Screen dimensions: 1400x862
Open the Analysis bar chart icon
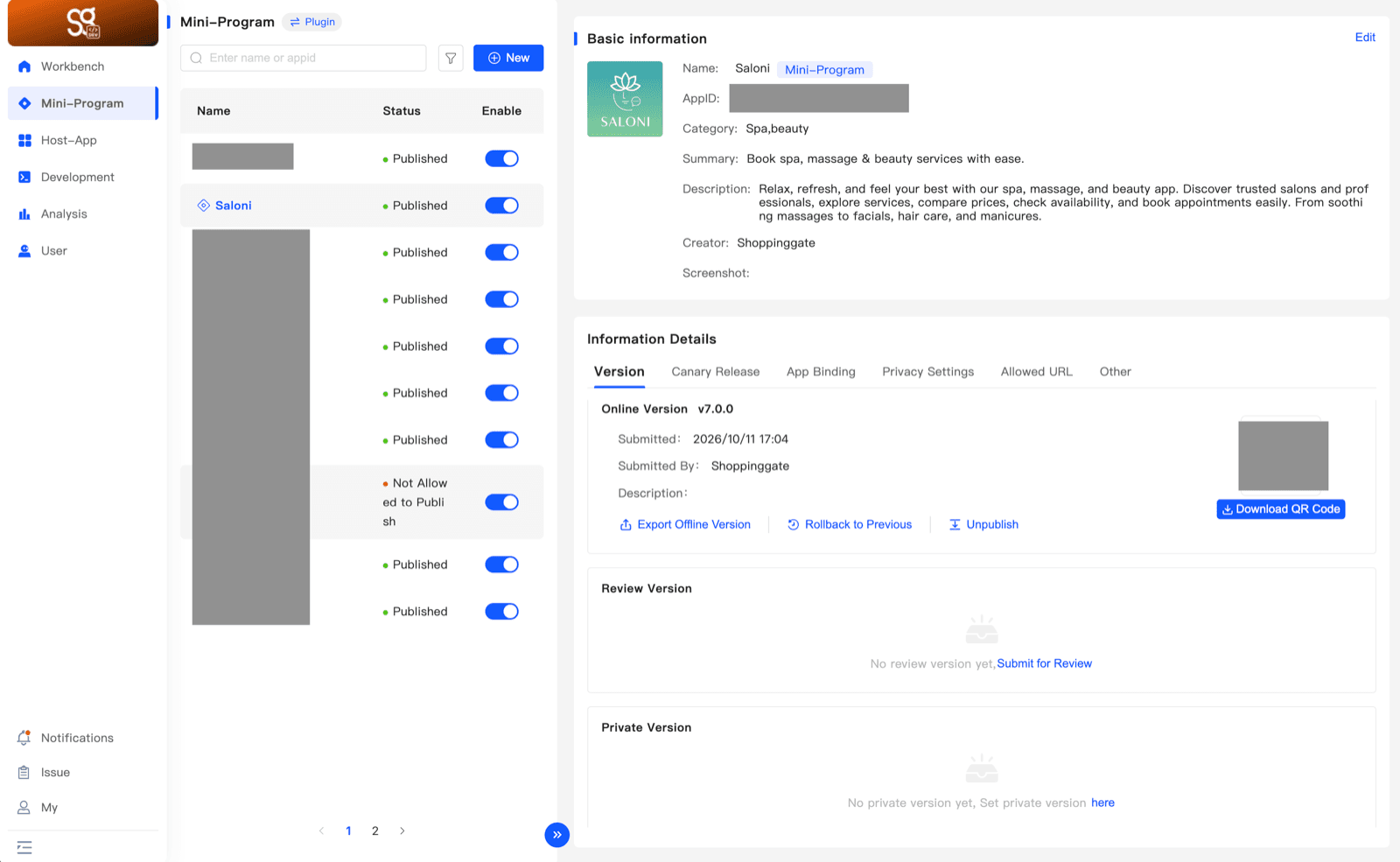pos(24,214)
